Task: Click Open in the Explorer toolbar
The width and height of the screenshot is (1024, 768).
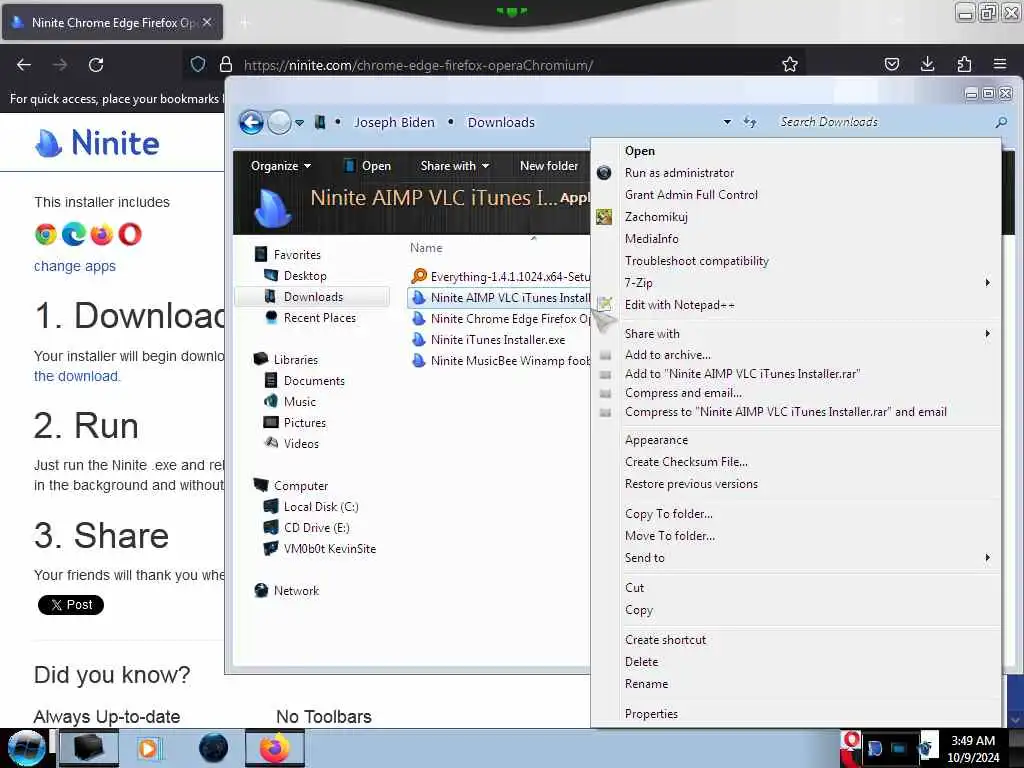Action: click(x=368, y=166)
